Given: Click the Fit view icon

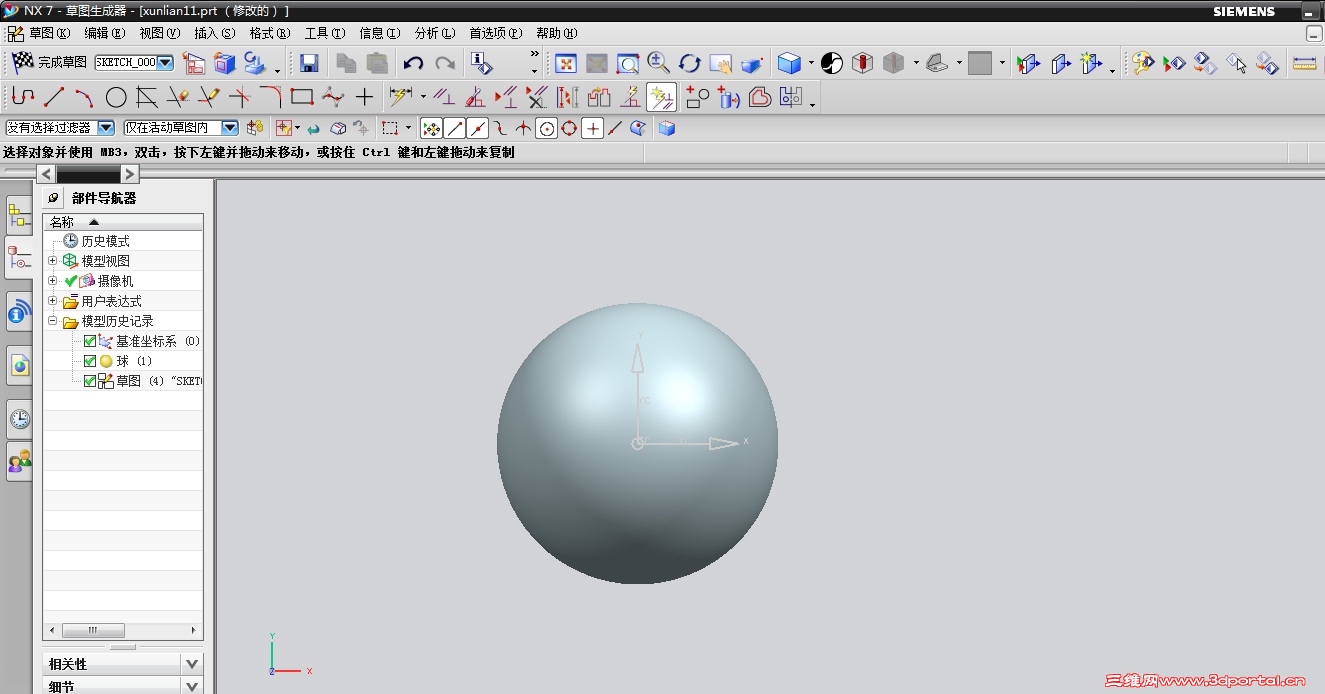Looking at the screenshot, I should (x=566, y=64).
